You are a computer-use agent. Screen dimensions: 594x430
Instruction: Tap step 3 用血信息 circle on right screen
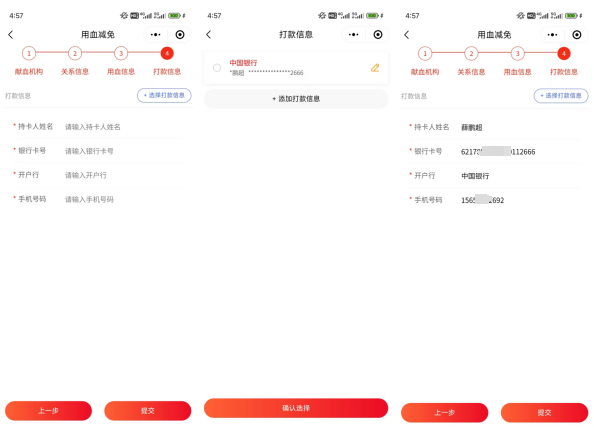pyautogui.click(x=517, y=54)
